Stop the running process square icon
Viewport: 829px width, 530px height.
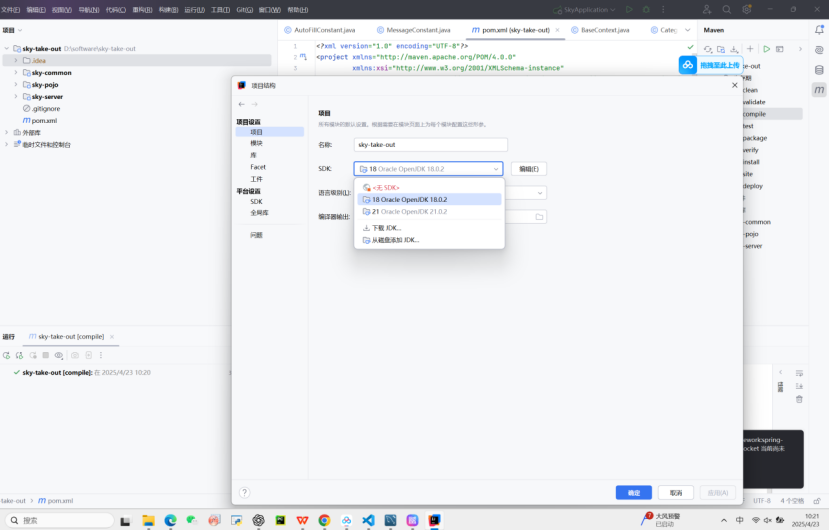point(45,355)
